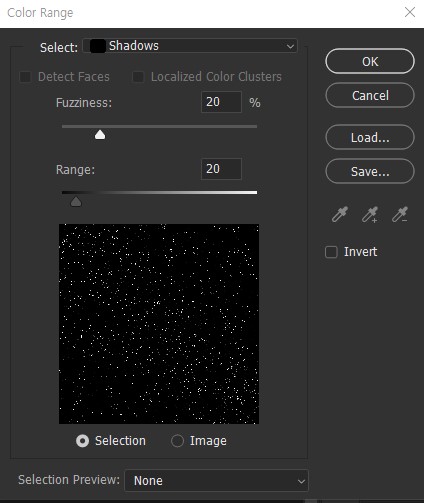The image size is (424, 503).
Task: Click the "Range:" label
Action: [75, 170]
